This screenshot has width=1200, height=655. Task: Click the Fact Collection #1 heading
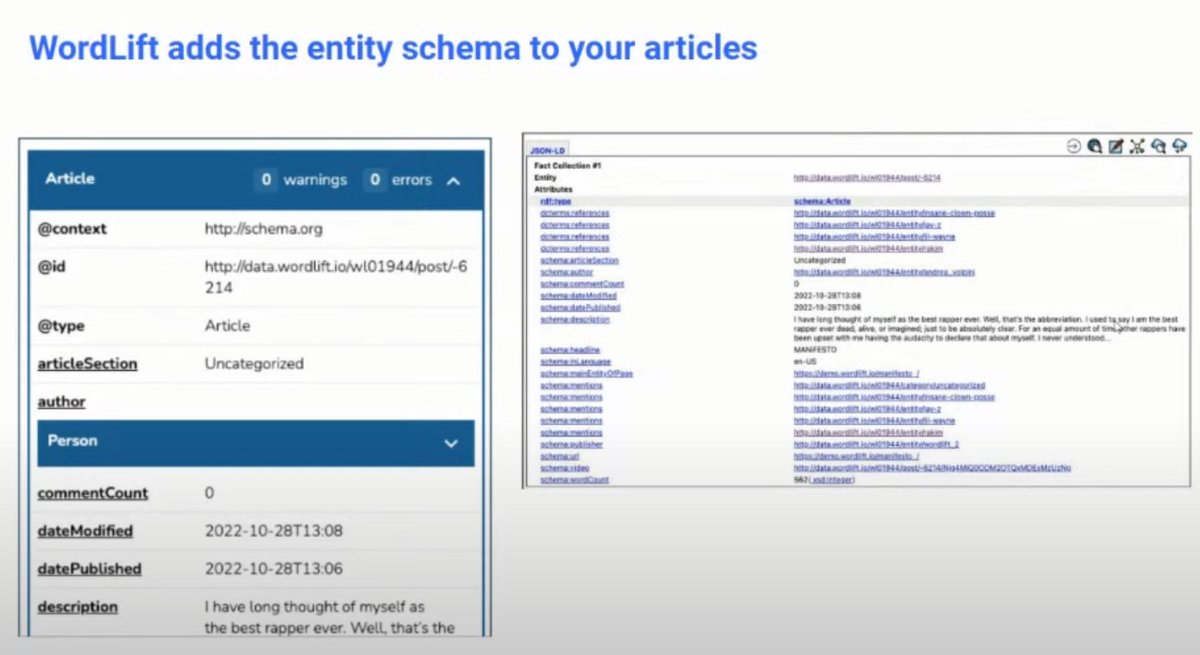click(x=569, y=166)
